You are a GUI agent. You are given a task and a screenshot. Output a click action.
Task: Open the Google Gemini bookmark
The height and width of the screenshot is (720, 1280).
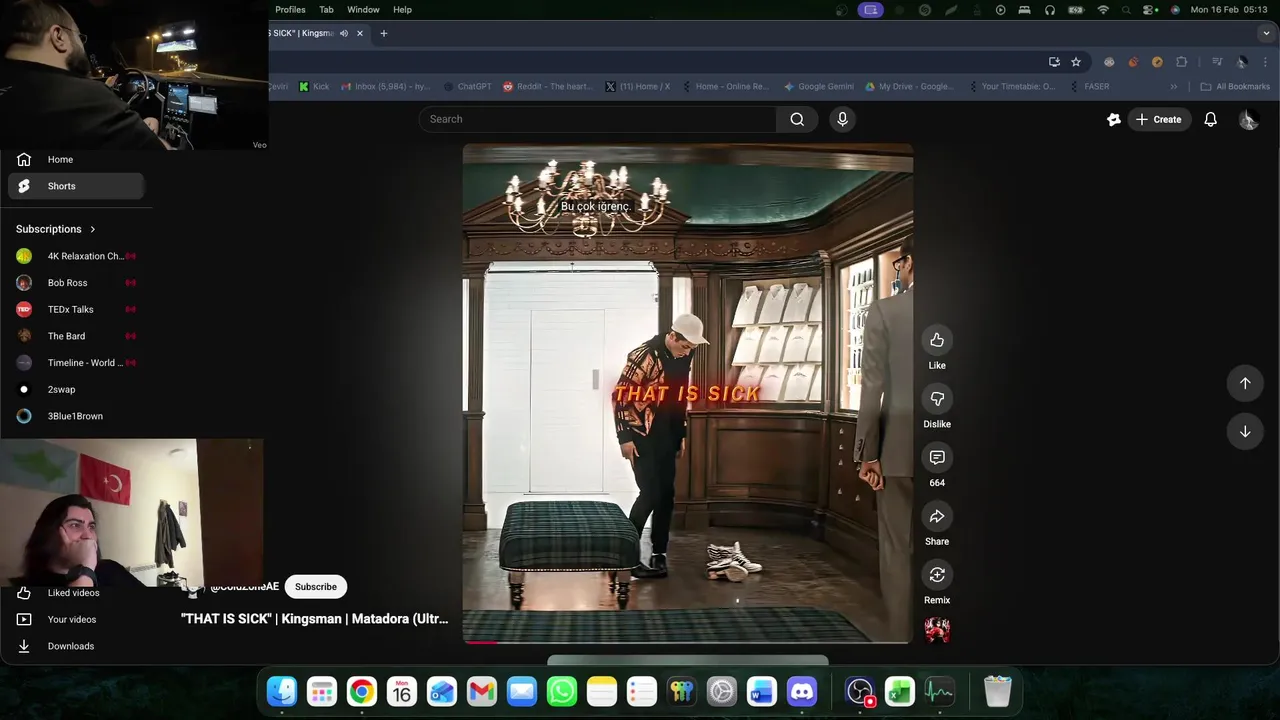[x=819, y=87]
